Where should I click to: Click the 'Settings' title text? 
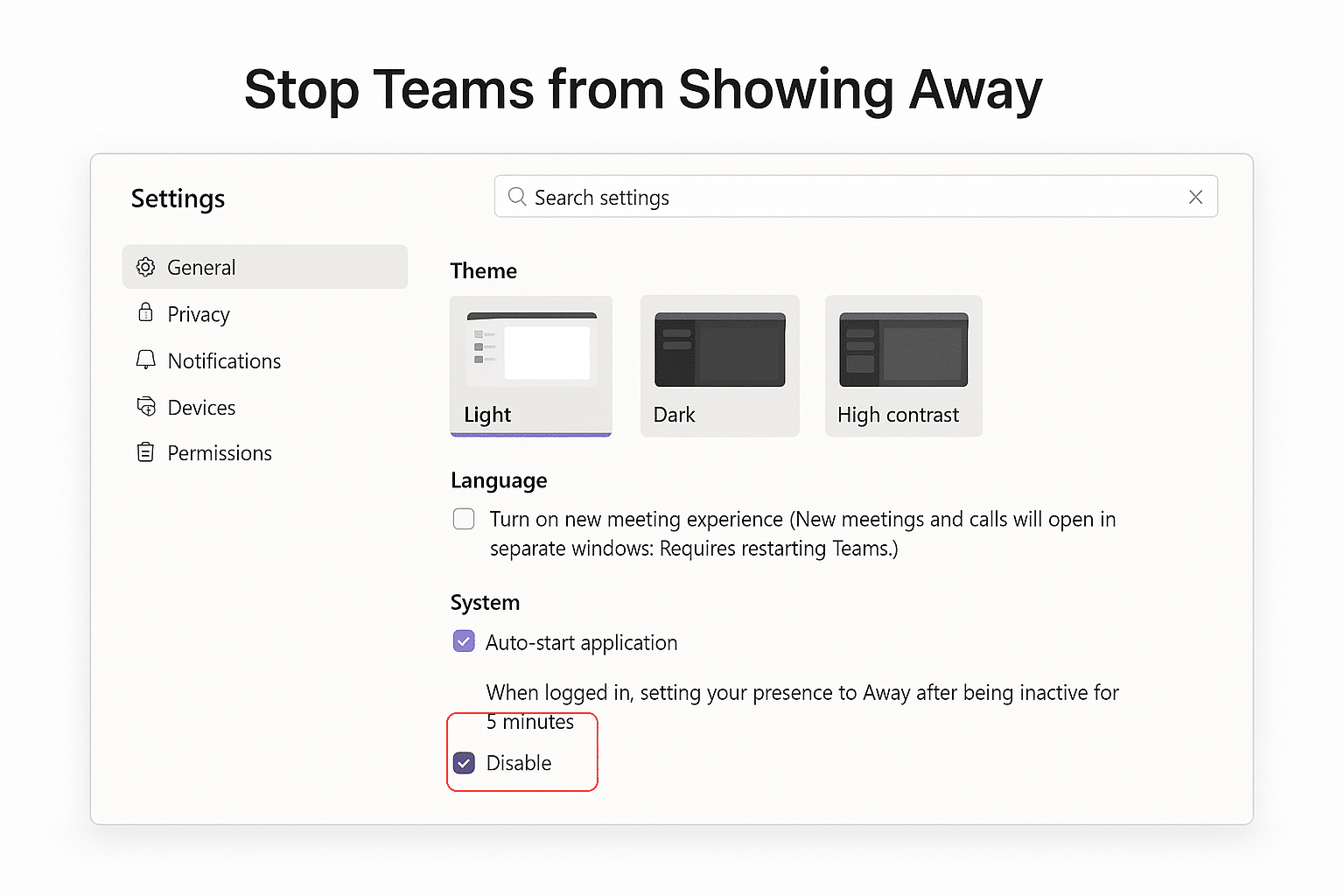[x=178, y=199]
